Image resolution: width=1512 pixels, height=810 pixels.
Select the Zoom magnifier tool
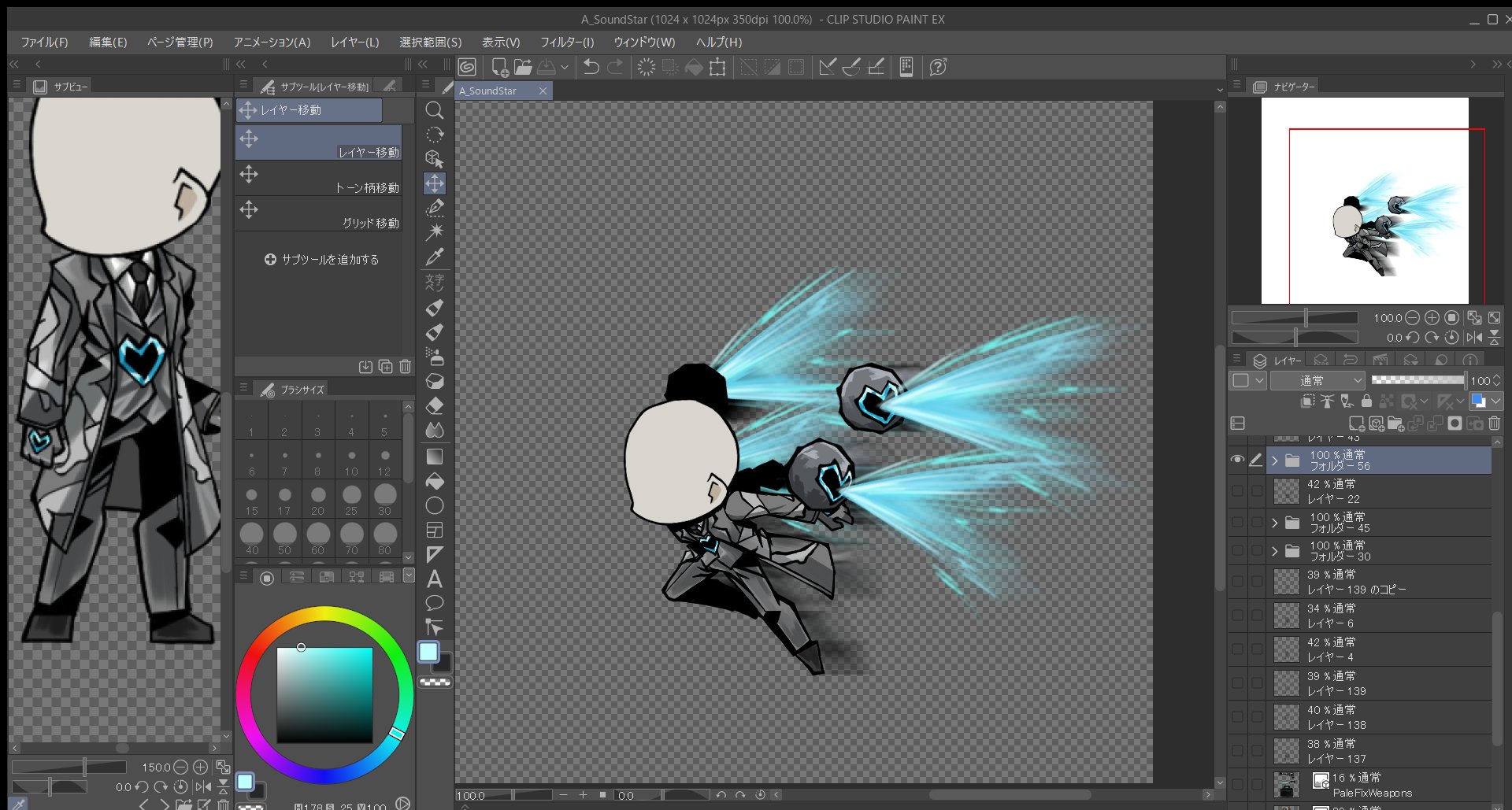pos(434,110)
